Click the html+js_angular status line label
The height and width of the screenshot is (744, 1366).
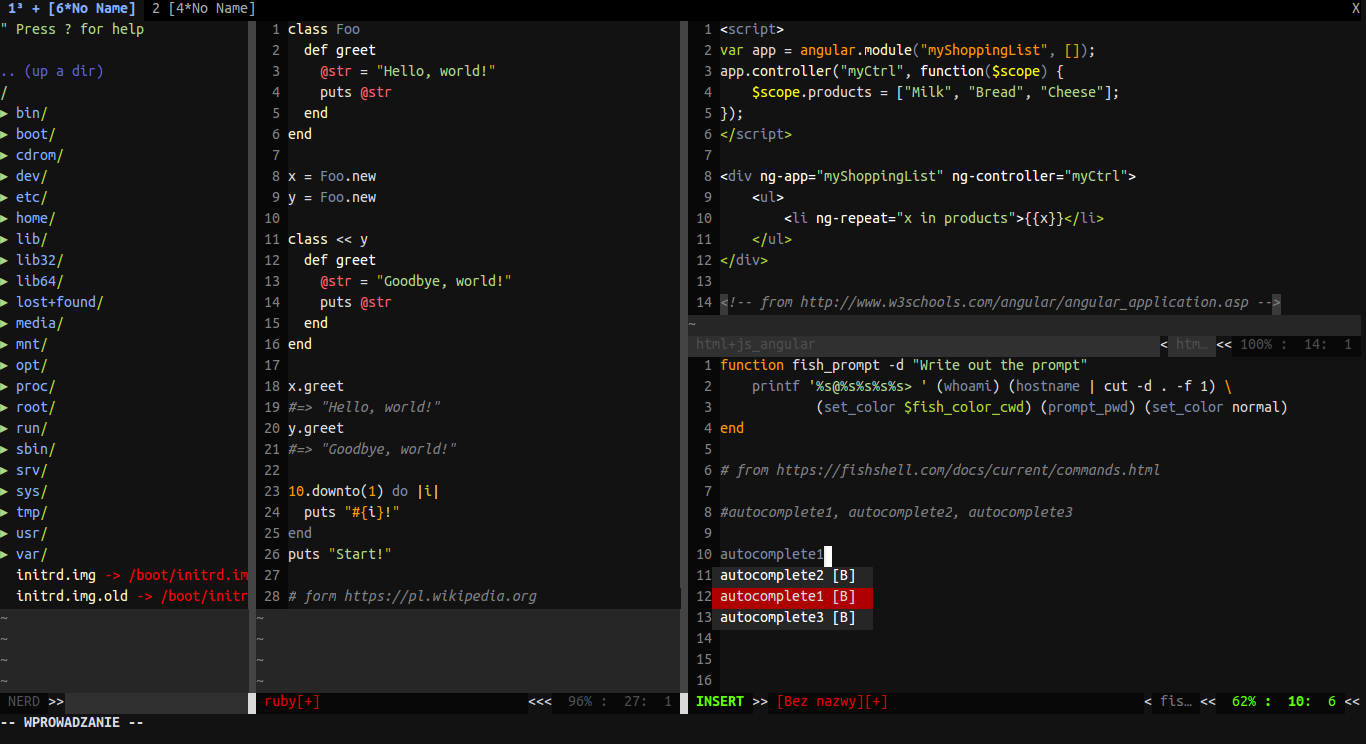[x=756, y=344]
